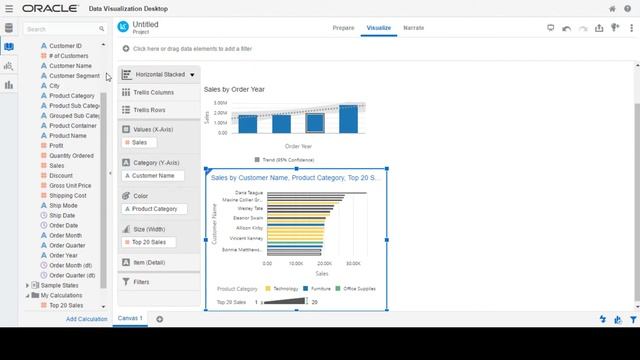
Task: Click the add data source icon
Action: tap(615, 27)
